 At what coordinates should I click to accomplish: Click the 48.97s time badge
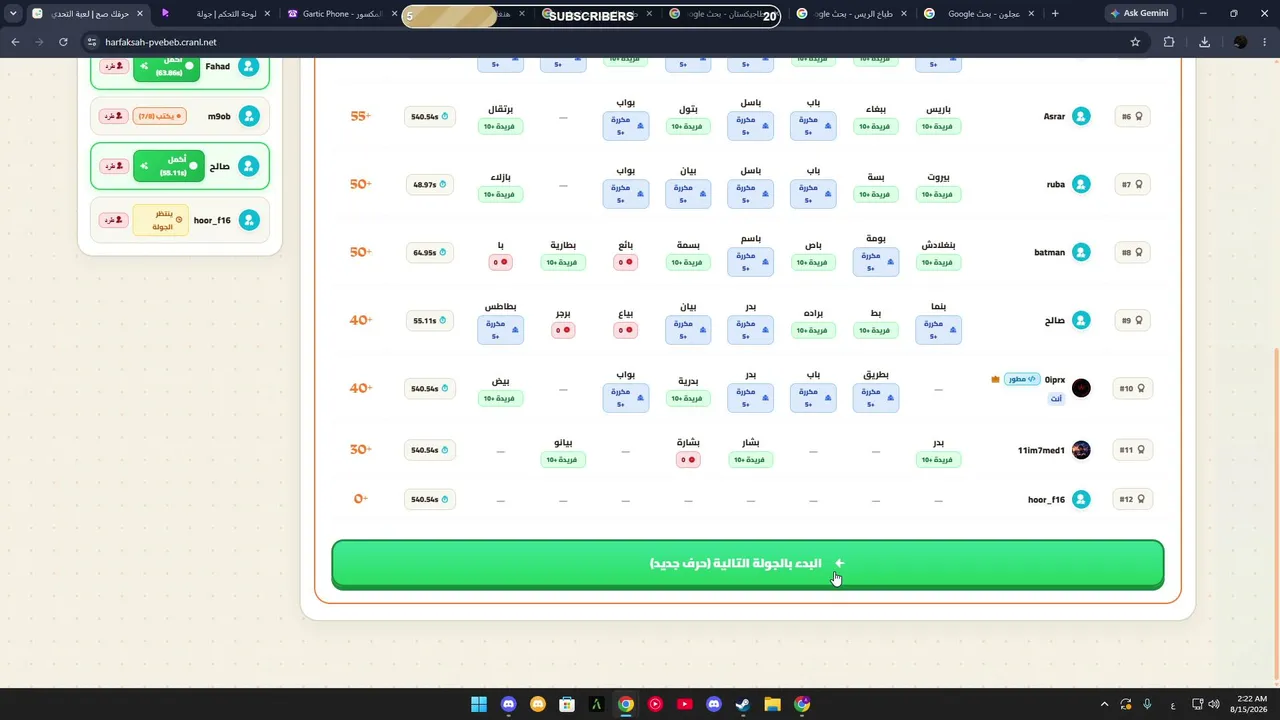tap(430, 185)
